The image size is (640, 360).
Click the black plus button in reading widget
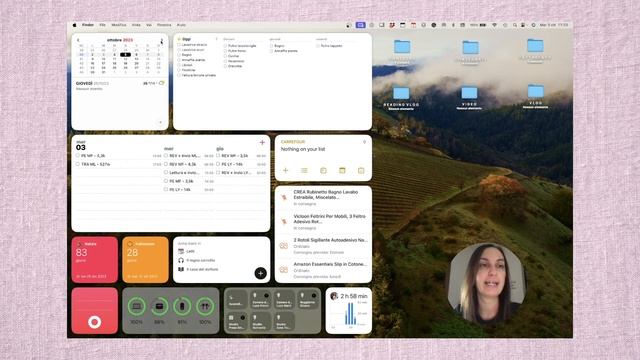(260, 273)
